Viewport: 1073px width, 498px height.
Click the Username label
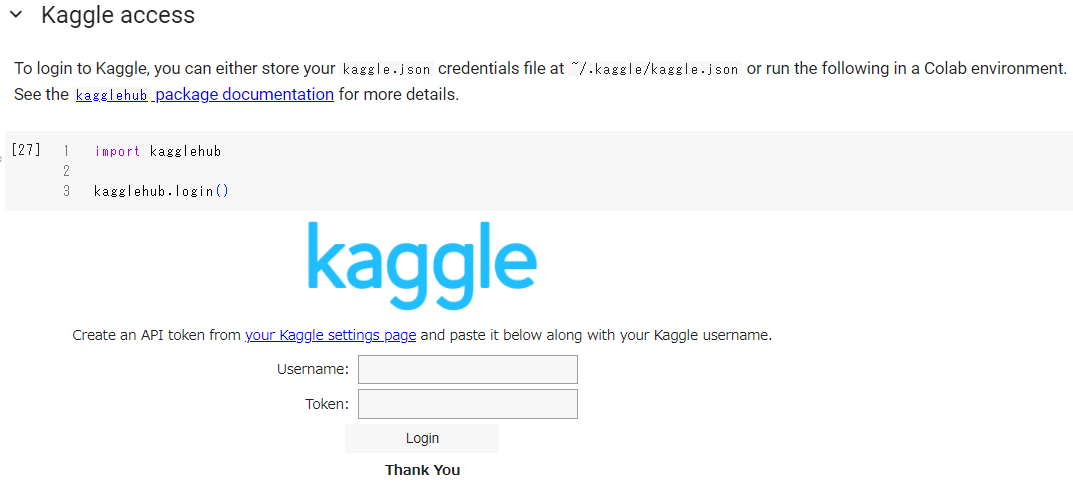[313, 369]
